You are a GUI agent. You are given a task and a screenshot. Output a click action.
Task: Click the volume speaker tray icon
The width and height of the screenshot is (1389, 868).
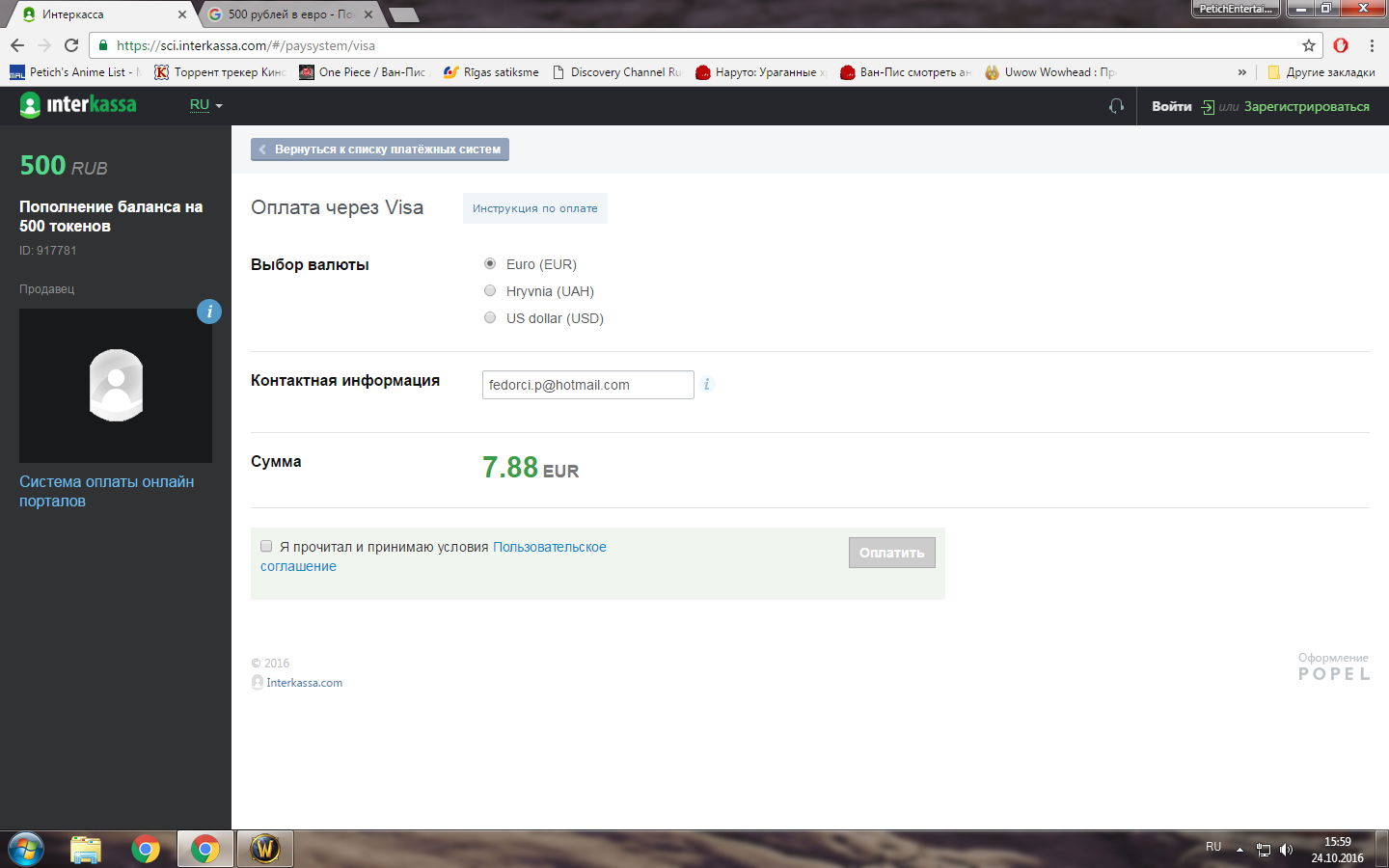point(1286,850)
